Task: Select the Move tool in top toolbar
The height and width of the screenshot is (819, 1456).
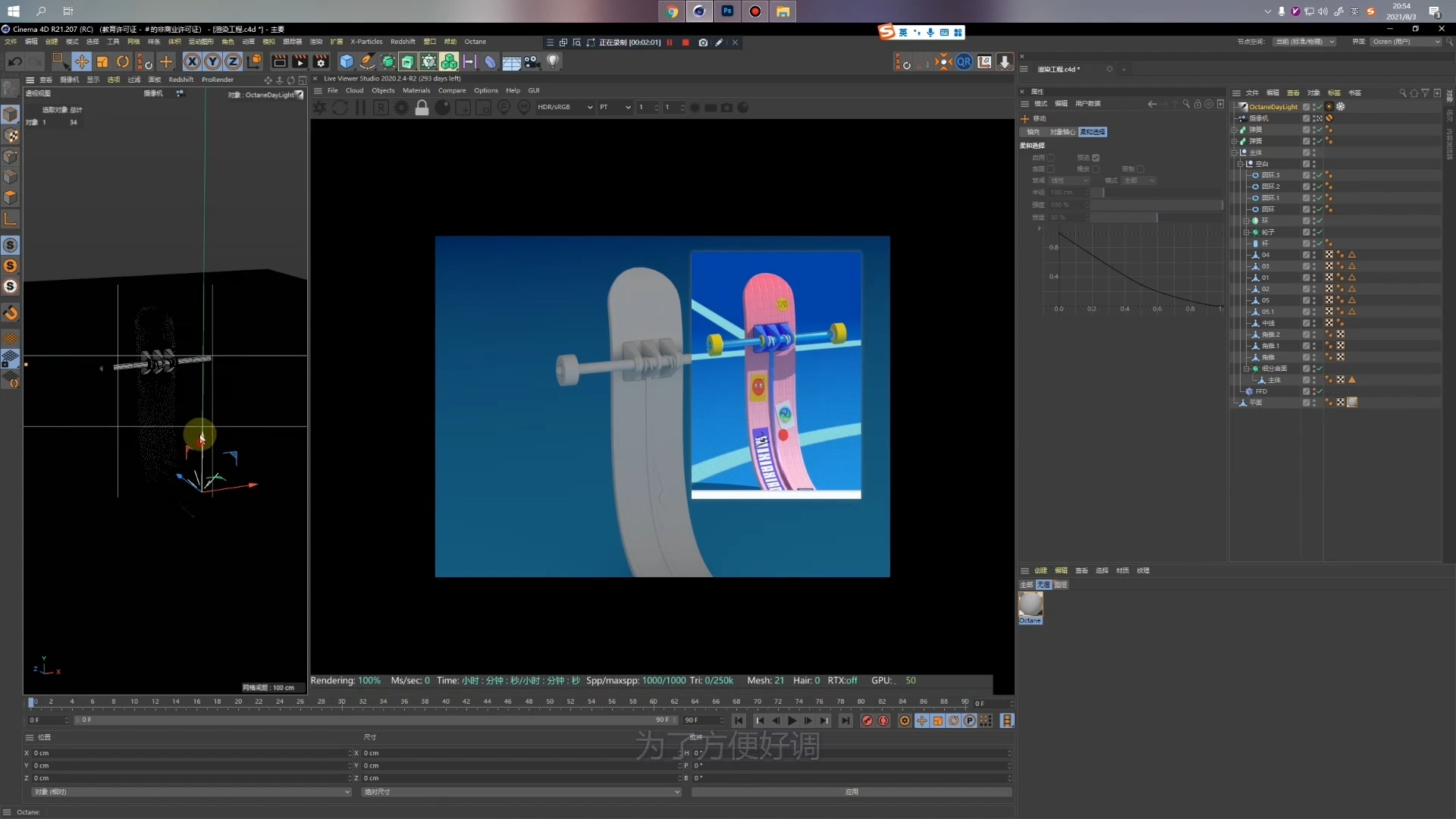Action: [81, 61]
